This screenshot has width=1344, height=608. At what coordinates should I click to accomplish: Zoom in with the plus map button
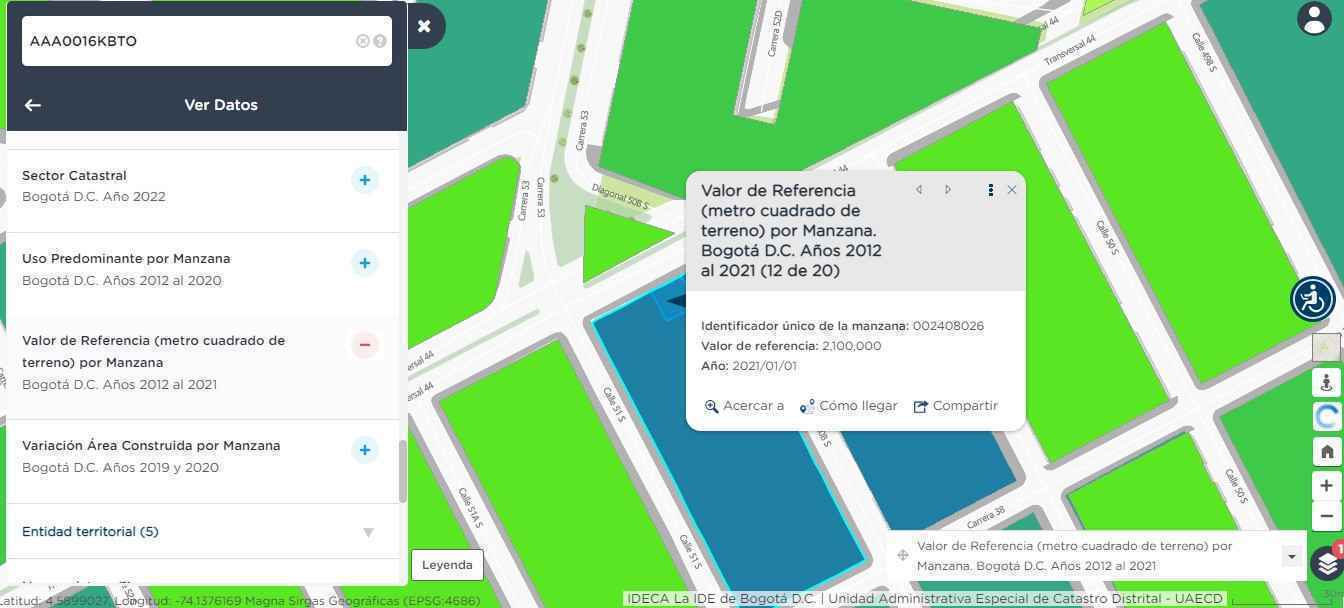pyautogui.click(x=1327, y=486)
